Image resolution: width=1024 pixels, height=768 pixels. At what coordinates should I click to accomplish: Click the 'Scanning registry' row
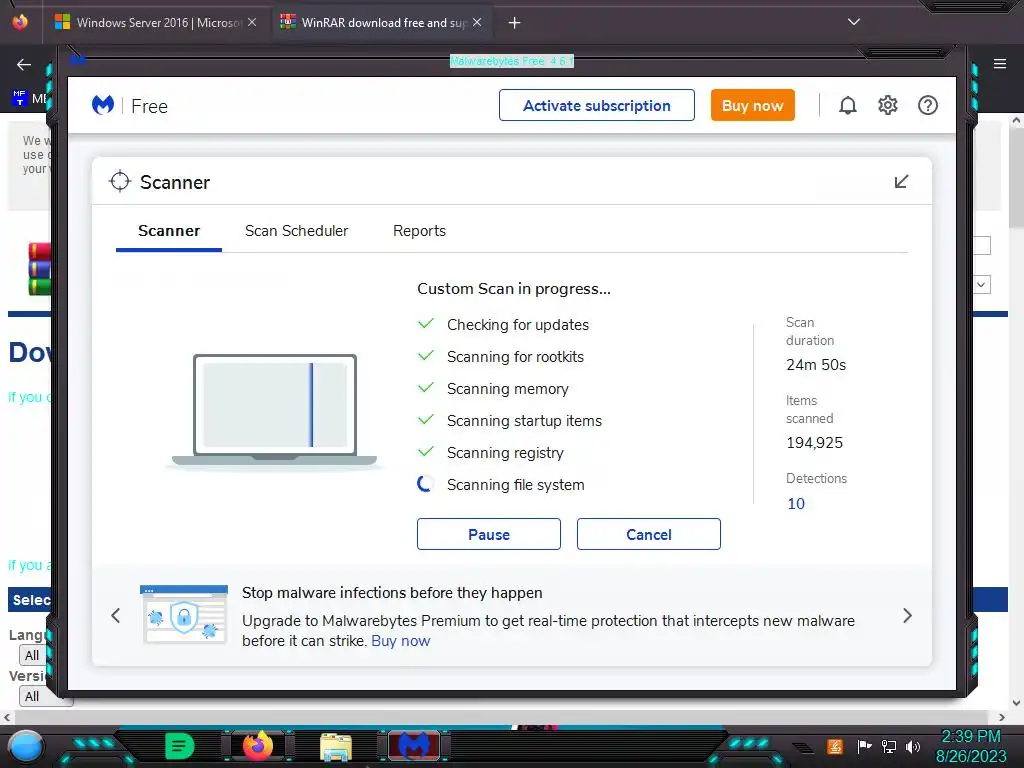click(x=490, y=453)
